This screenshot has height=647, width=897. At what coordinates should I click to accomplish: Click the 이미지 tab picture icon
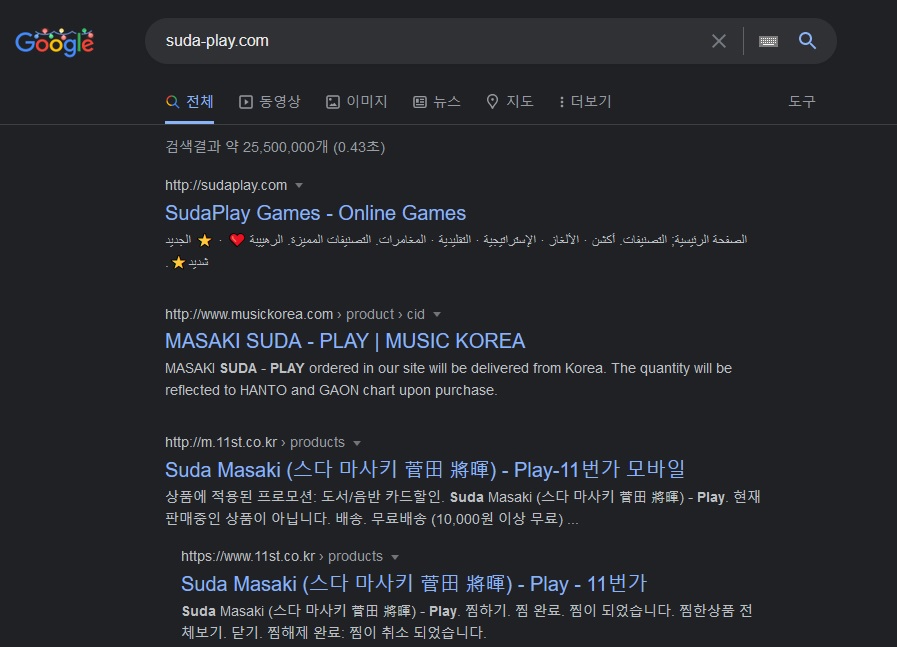pos(332,102)
